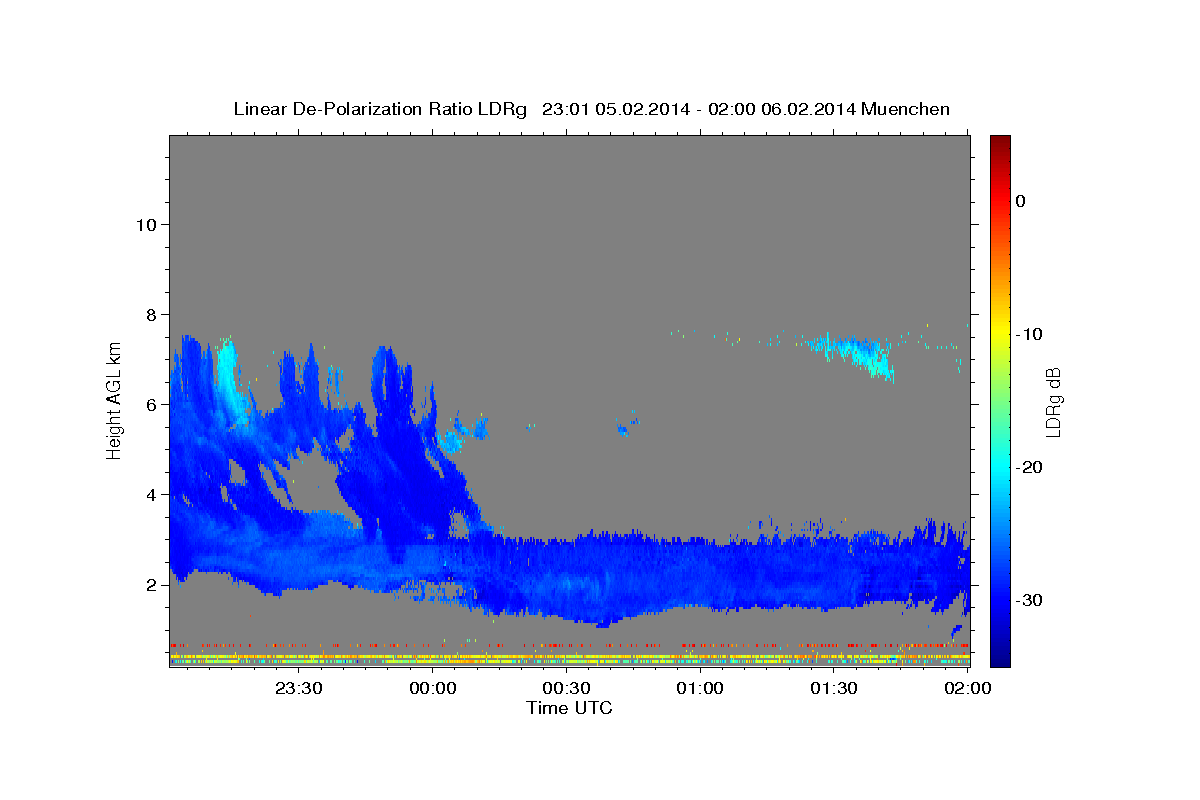Click the height tick label '6'
This screenshot has width=1200, height=800.
152,404
